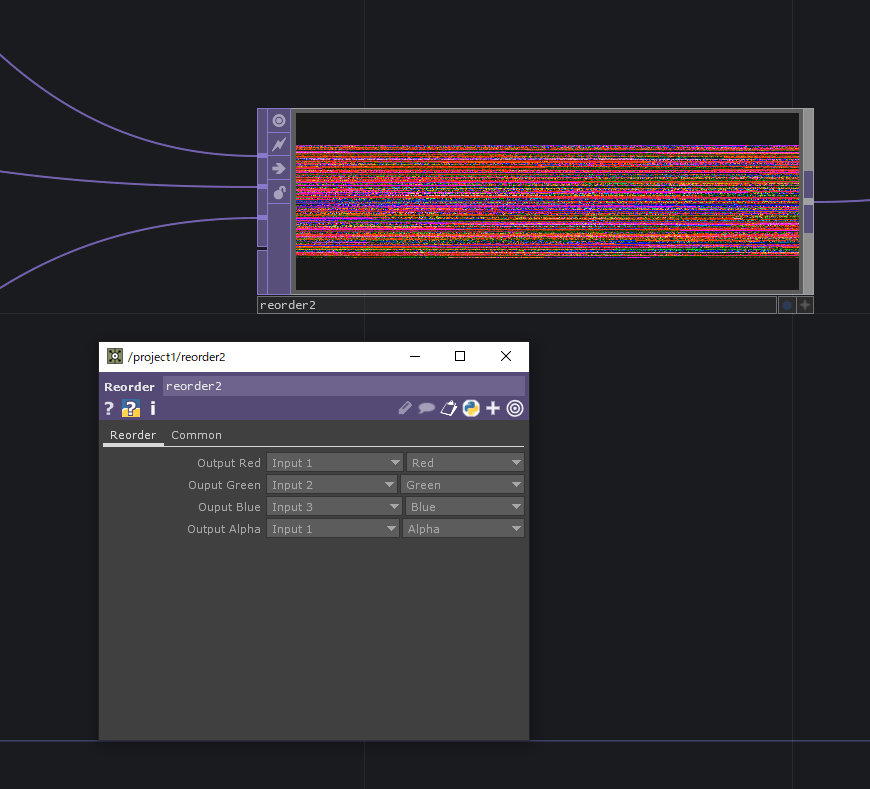Click the bold Reorder operator type label
The image size is (870, 789).
[x=129, y=387]
